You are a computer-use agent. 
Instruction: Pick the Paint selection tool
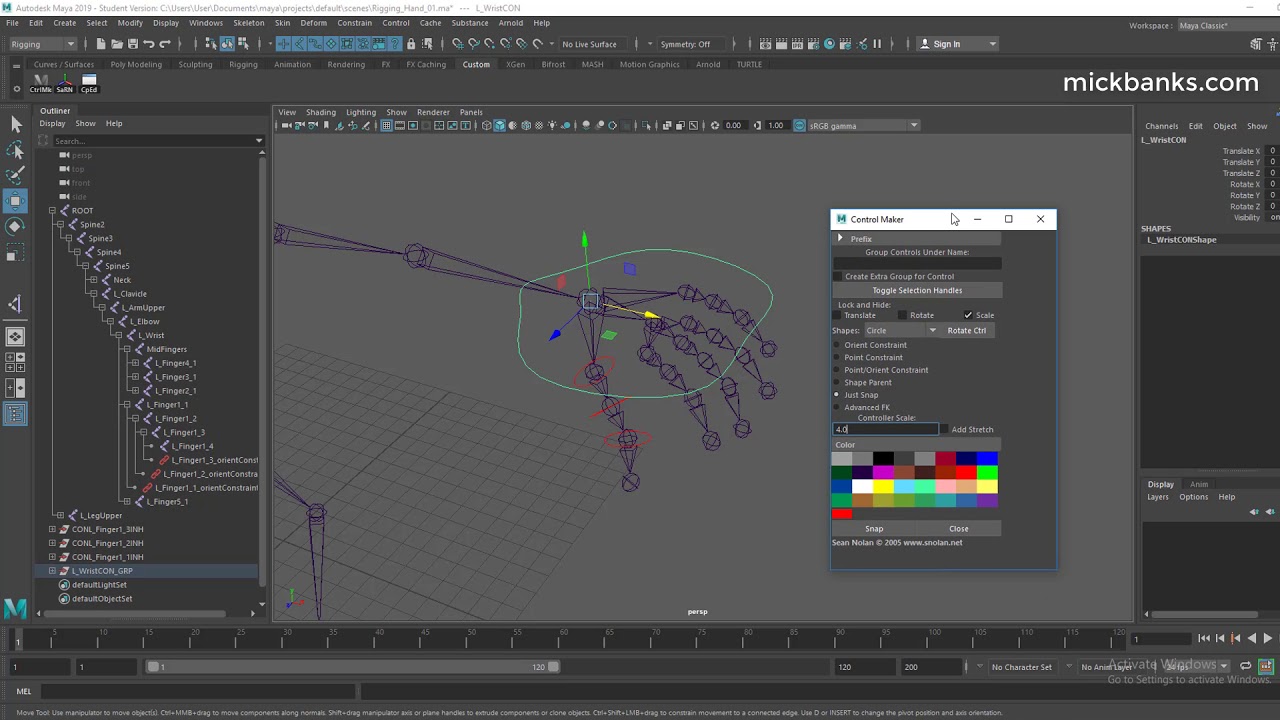tap(15, 175)
